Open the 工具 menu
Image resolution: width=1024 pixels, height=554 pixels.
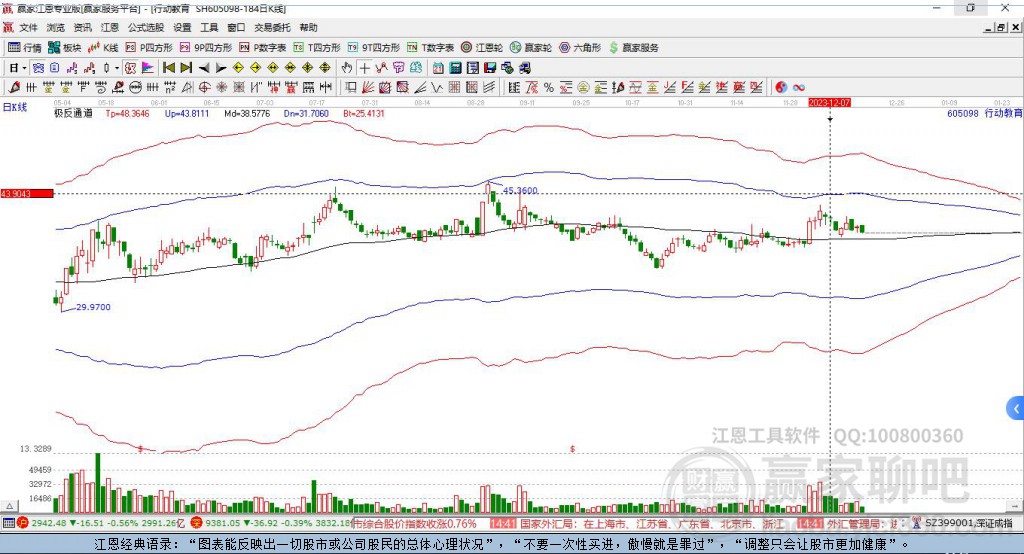click(x=209, y=27)
